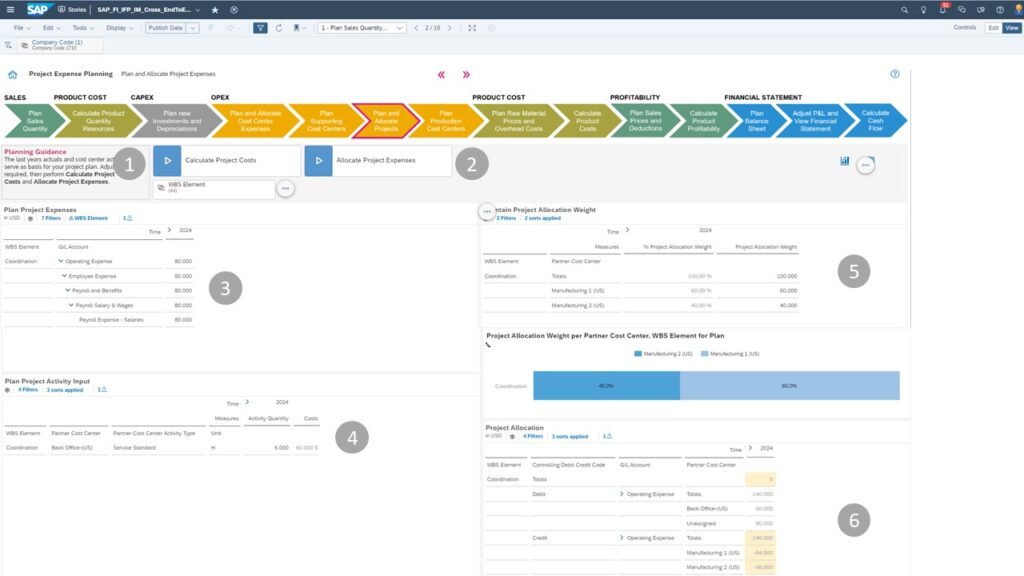Click the blue filter funnel icon in toolbar
This screenshot has width=1024, height=576.
[260, 28]
